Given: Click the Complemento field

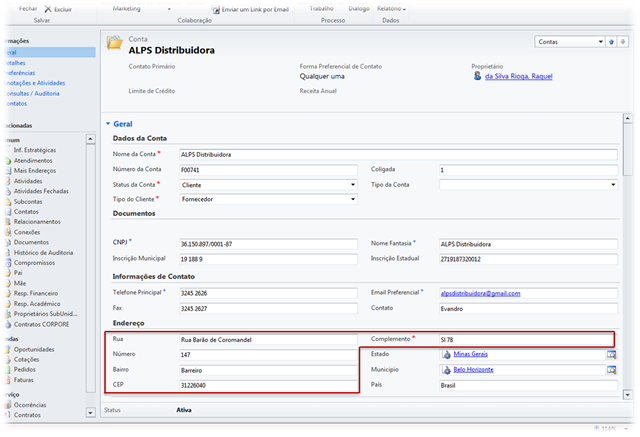Looking at the screenshot, I should [527, 339].
